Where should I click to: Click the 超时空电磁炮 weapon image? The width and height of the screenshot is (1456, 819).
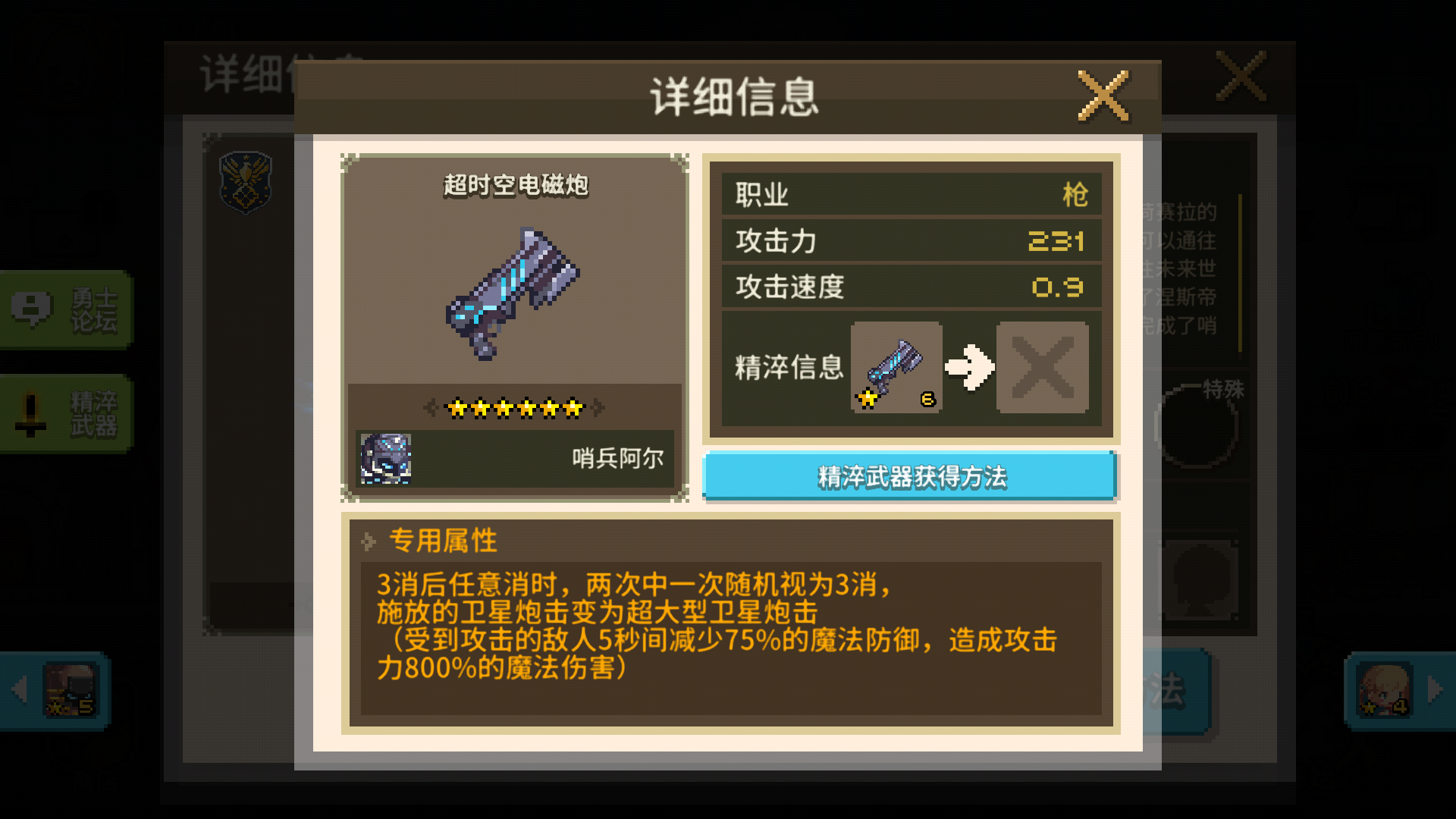[513, 293]
